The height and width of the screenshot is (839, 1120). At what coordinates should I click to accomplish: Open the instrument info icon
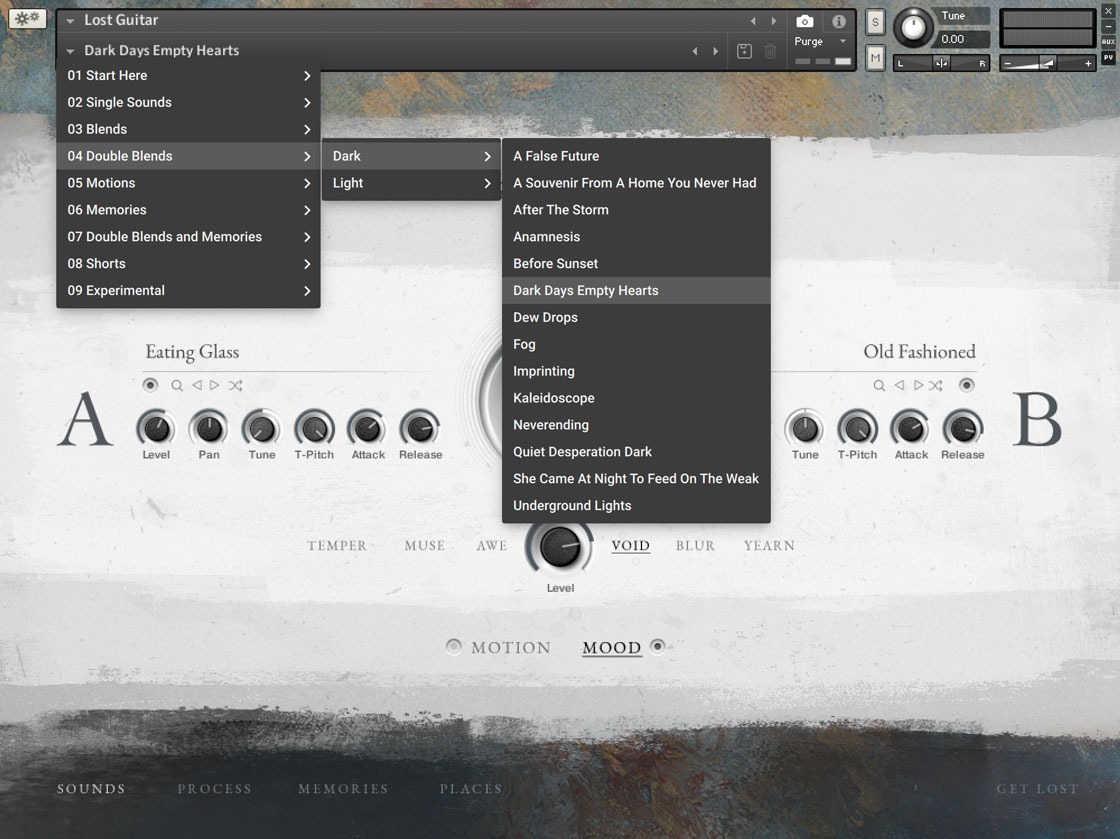click(x=839, y=21)
